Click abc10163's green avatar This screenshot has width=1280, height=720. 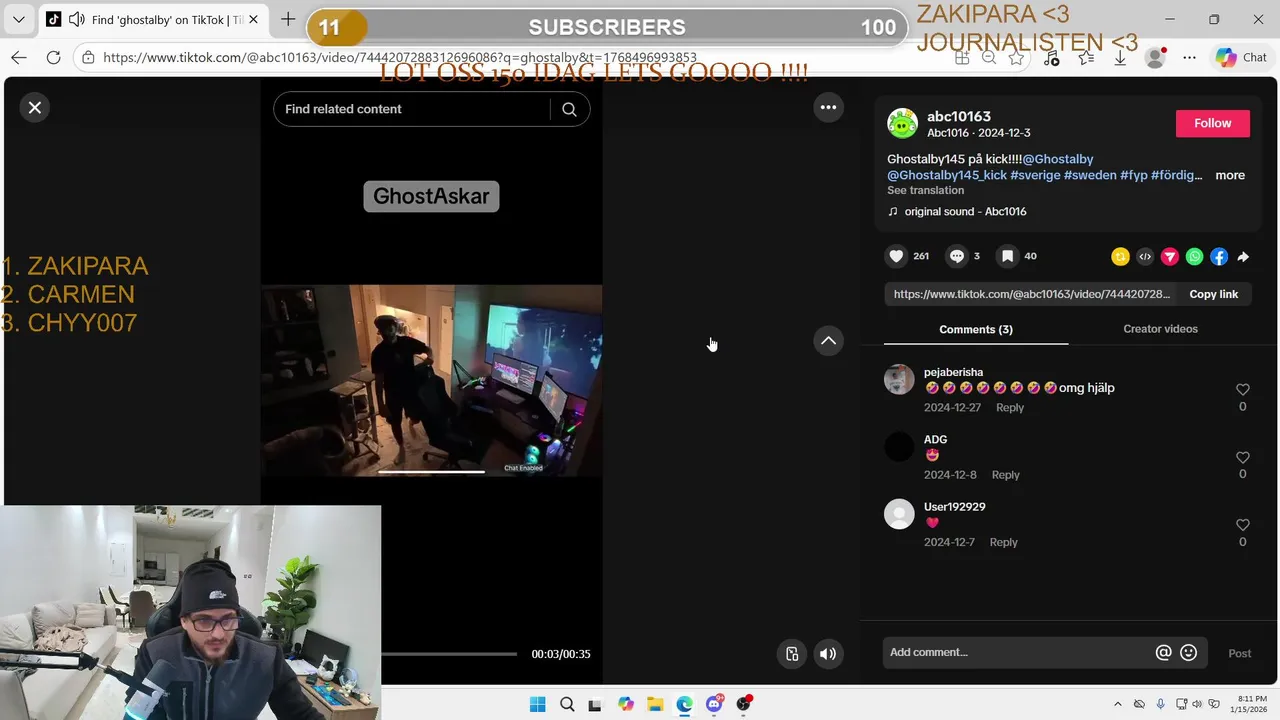pyautogui.click(x=902, y=123)
